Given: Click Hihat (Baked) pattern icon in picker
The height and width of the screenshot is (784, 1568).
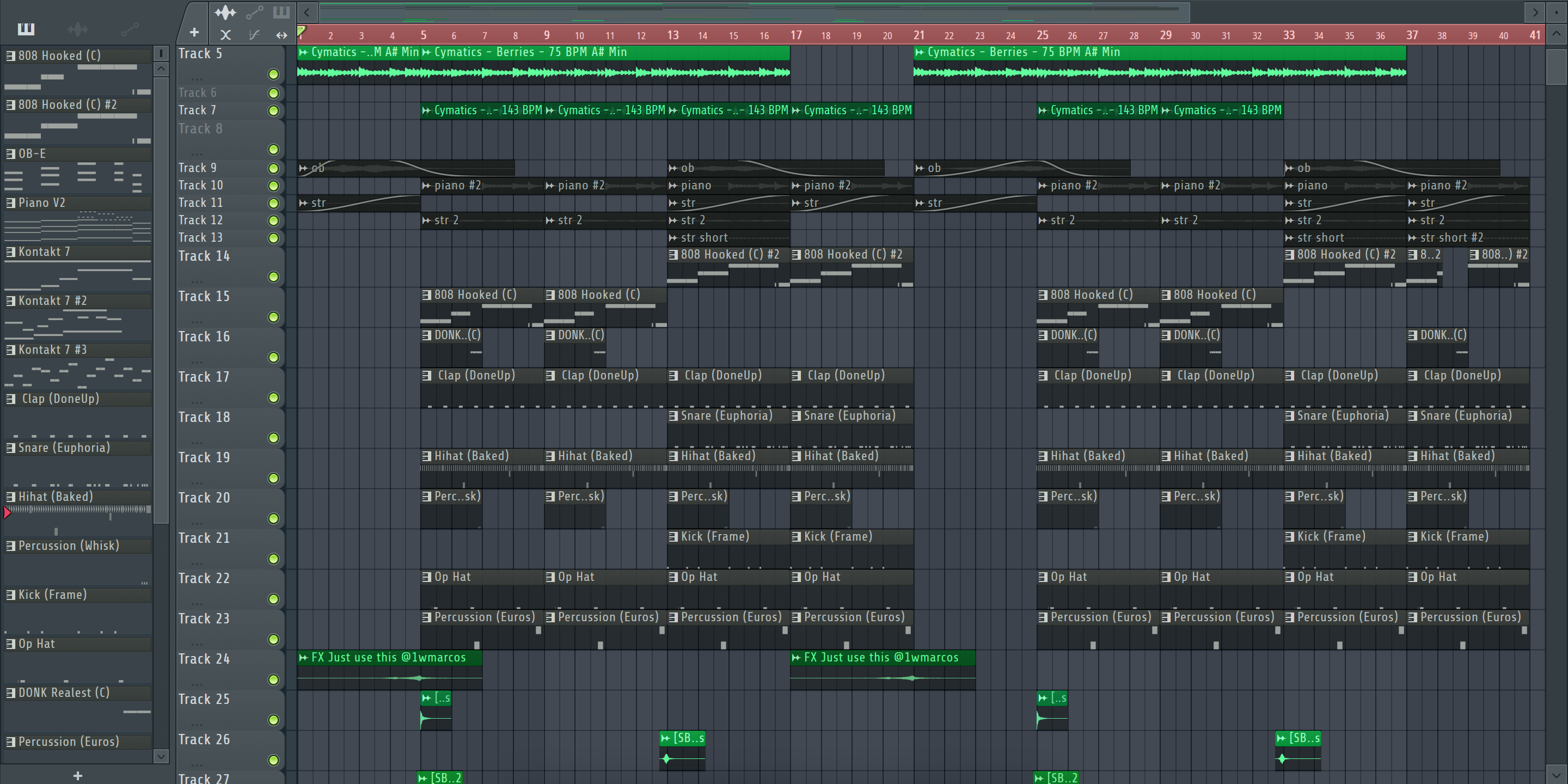Looking at the screenshot, I should tap(10, 497).
